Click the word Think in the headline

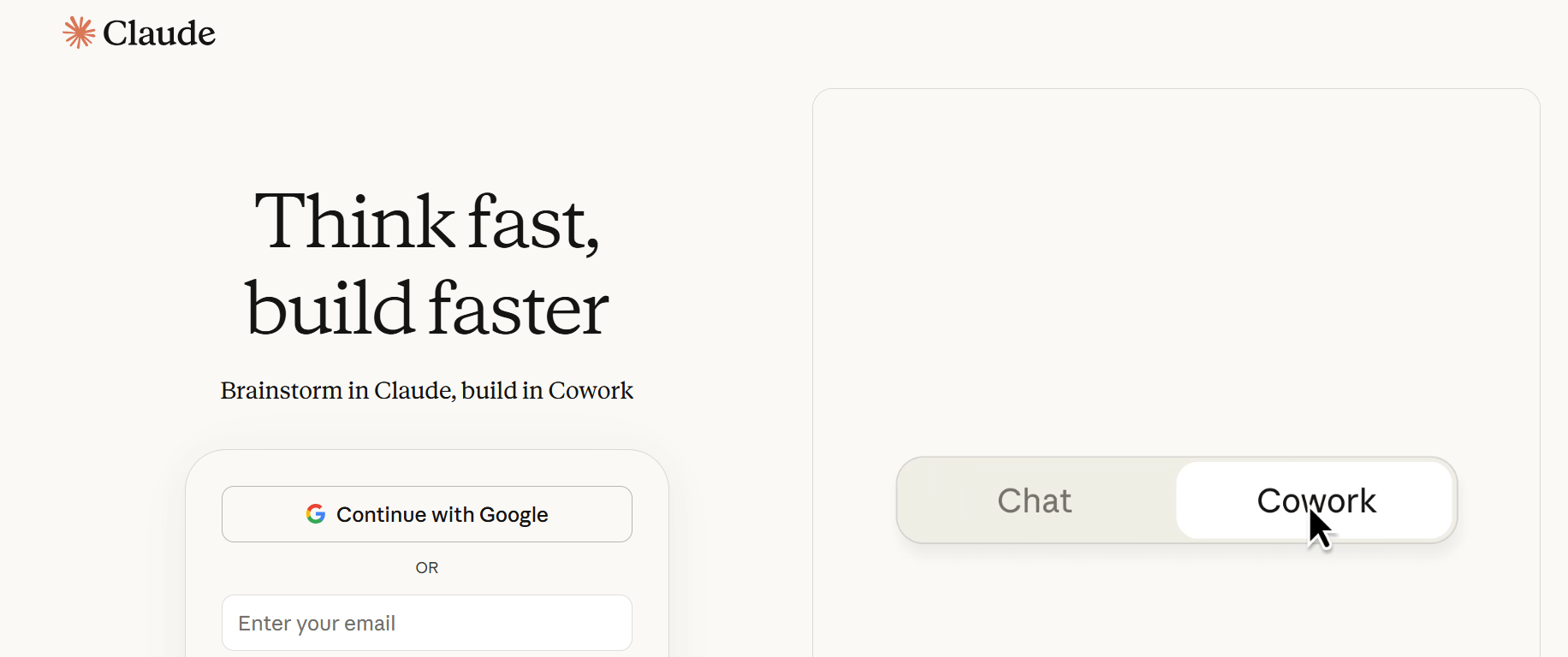[x=354, y=222]
